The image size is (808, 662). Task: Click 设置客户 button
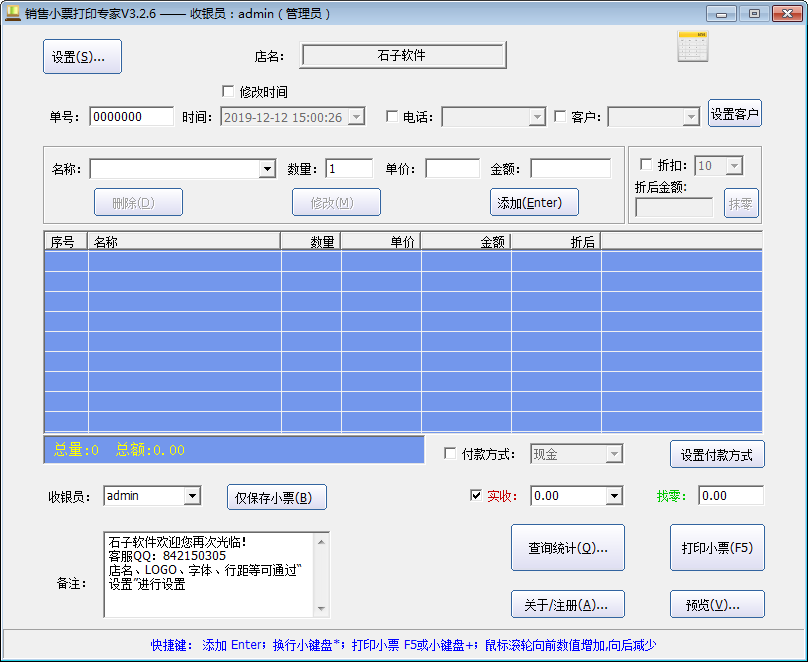[734, 113]
